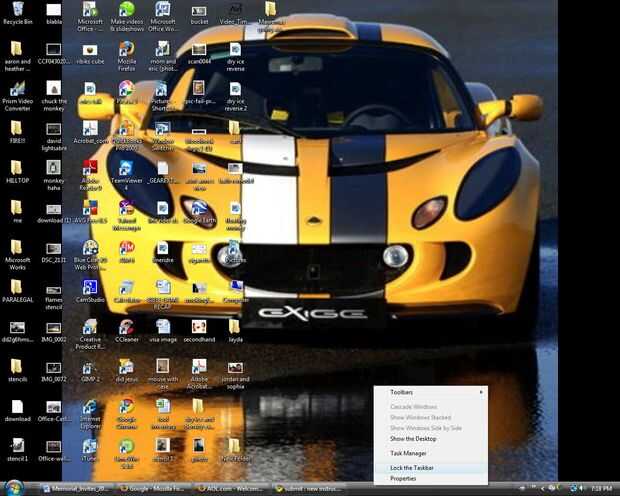Viewport: 620px width, 496px height.
Task: Click the GIMP 2 desktop shortcut
Action: click(x=90, y=371)
